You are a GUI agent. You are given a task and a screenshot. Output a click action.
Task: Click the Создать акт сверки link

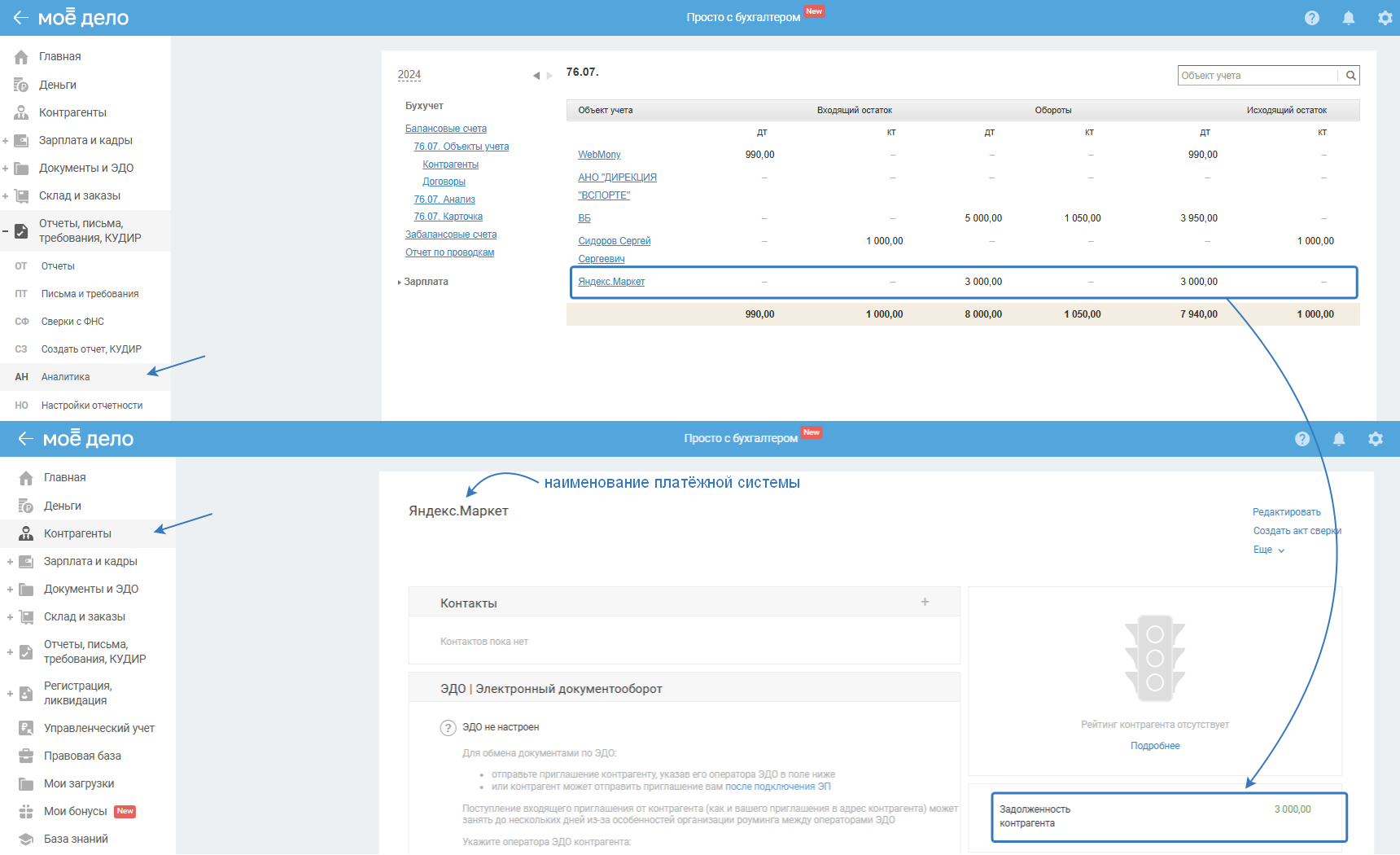pos(1297,531)
